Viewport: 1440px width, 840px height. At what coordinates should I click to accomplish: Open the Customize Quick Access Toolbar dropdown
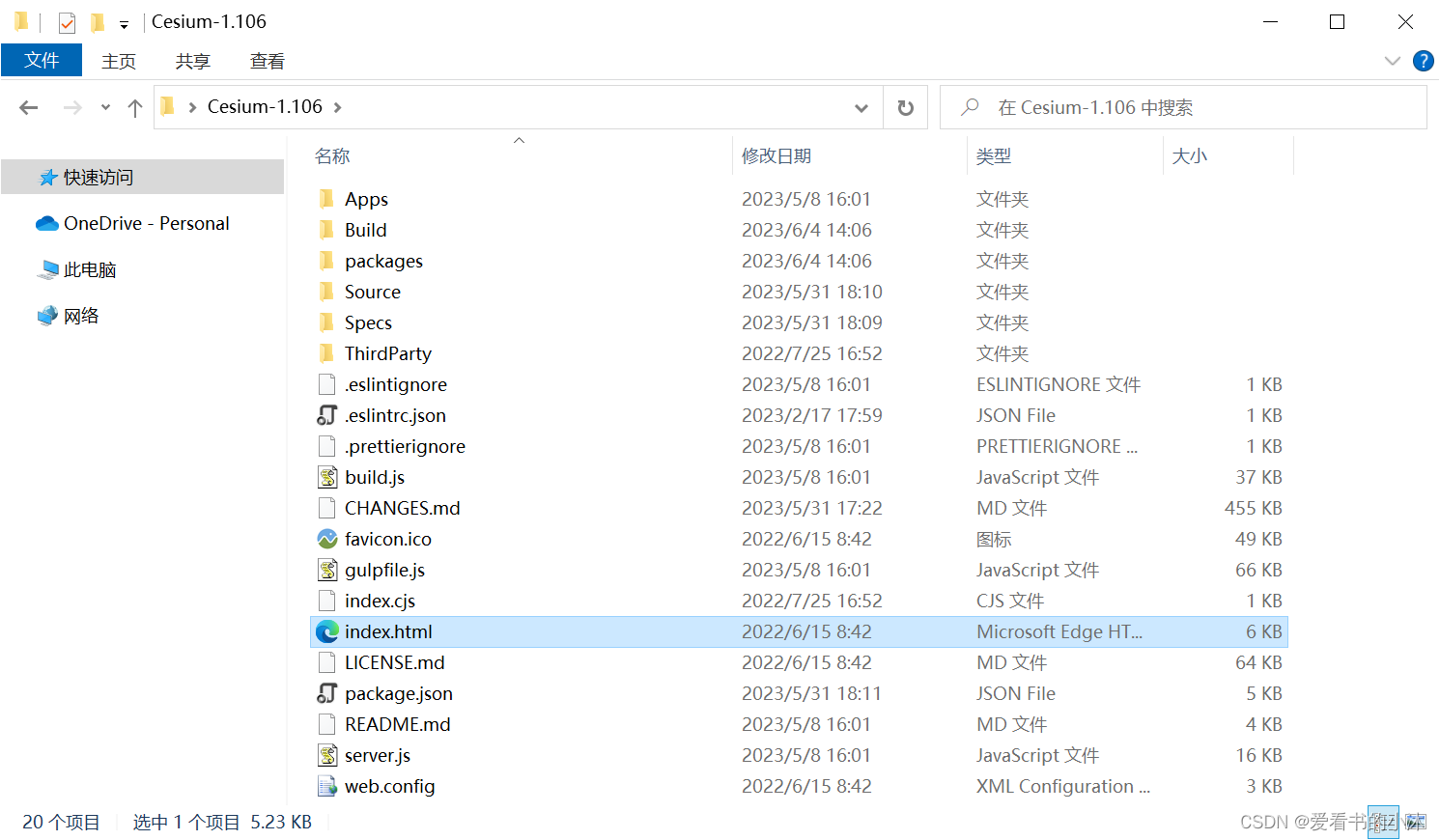(x=124, y=24)
